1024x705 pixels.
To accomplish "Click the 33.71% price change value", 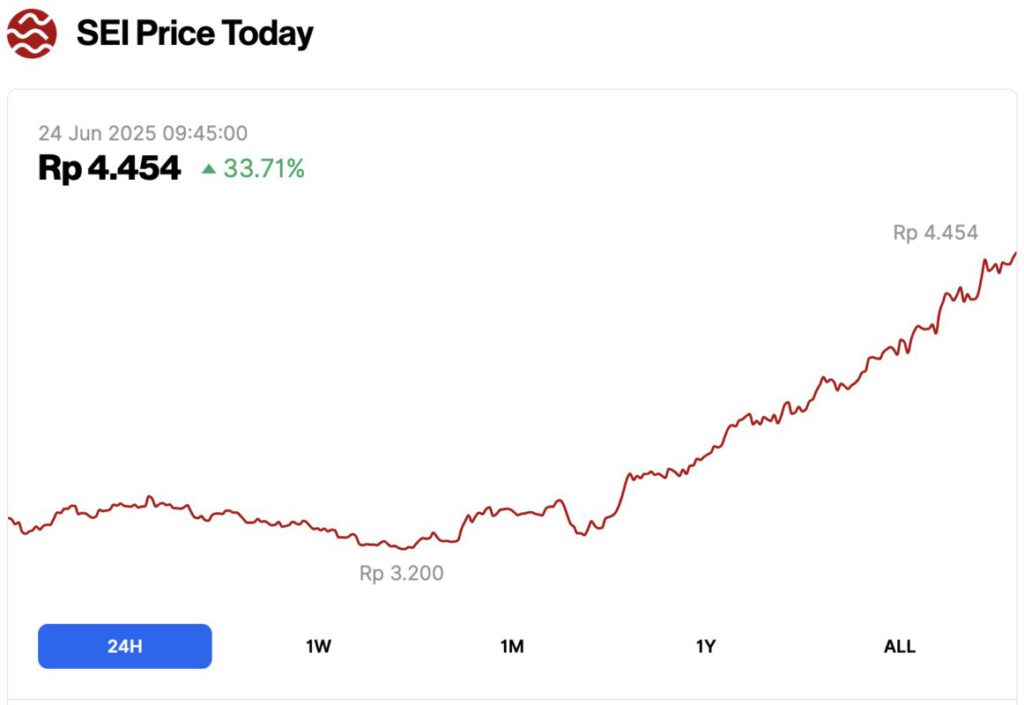I will [x=264, y=169].
